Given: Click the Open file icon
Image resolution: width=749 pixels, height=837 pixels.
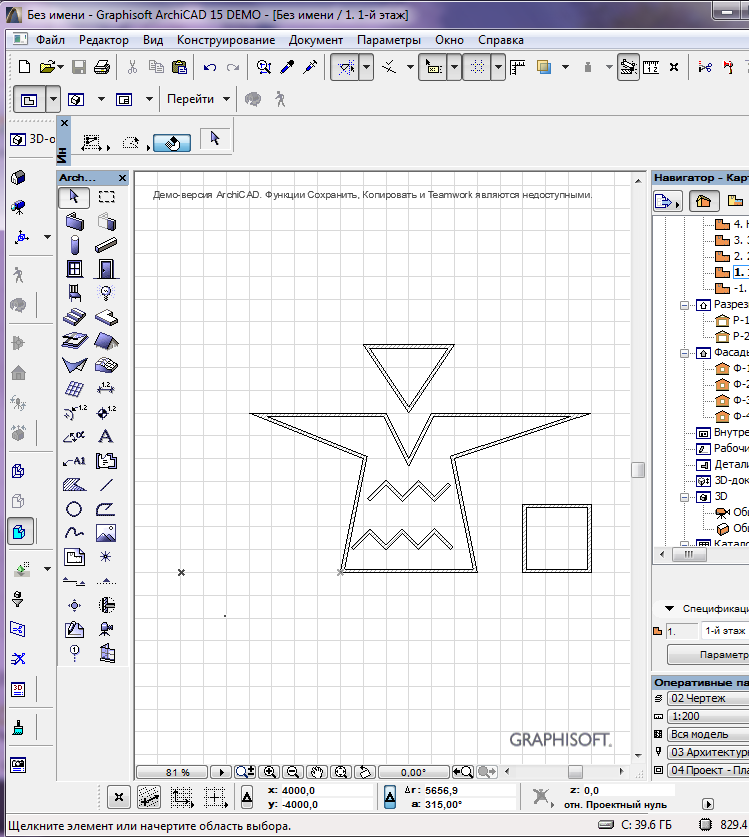Looking at the screenshot, I should pyautogui.click(x=48, y=67).
